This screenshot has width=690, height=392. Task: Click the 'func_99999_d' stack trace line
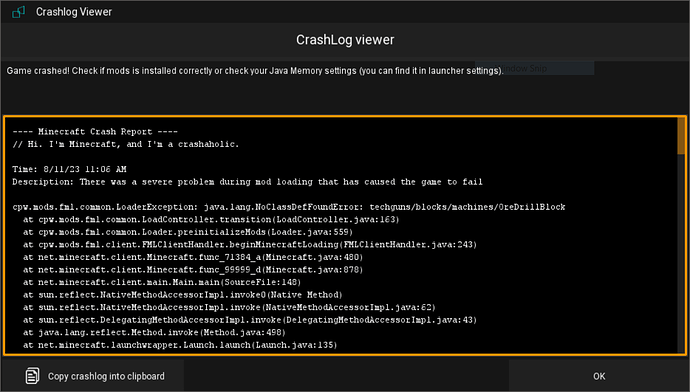[193, 270]
